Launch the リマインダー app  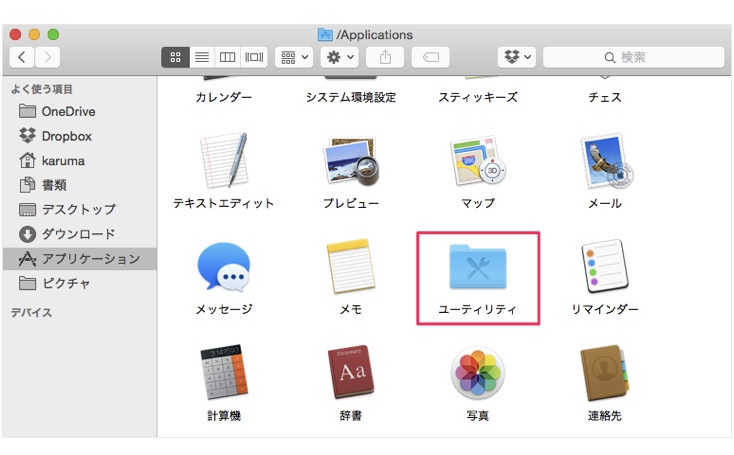[604, 267]
